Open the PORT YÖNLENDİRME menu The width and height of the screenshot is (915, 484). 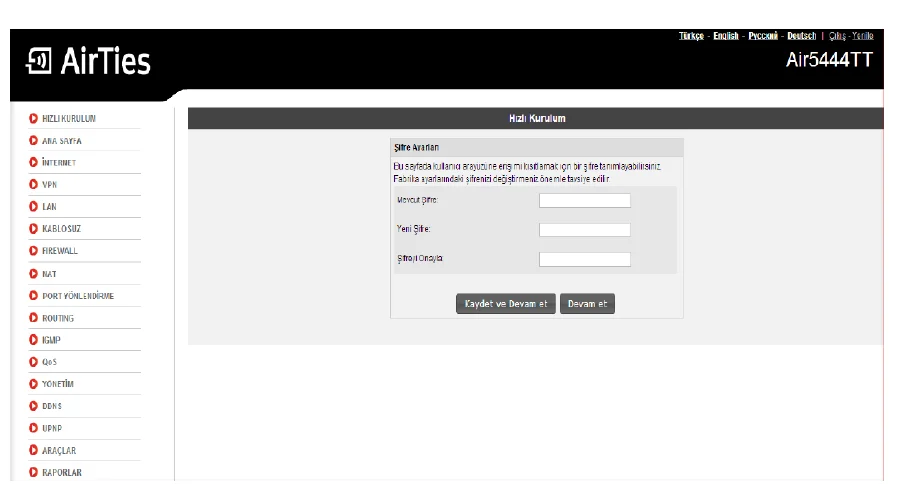pos(78,296)
